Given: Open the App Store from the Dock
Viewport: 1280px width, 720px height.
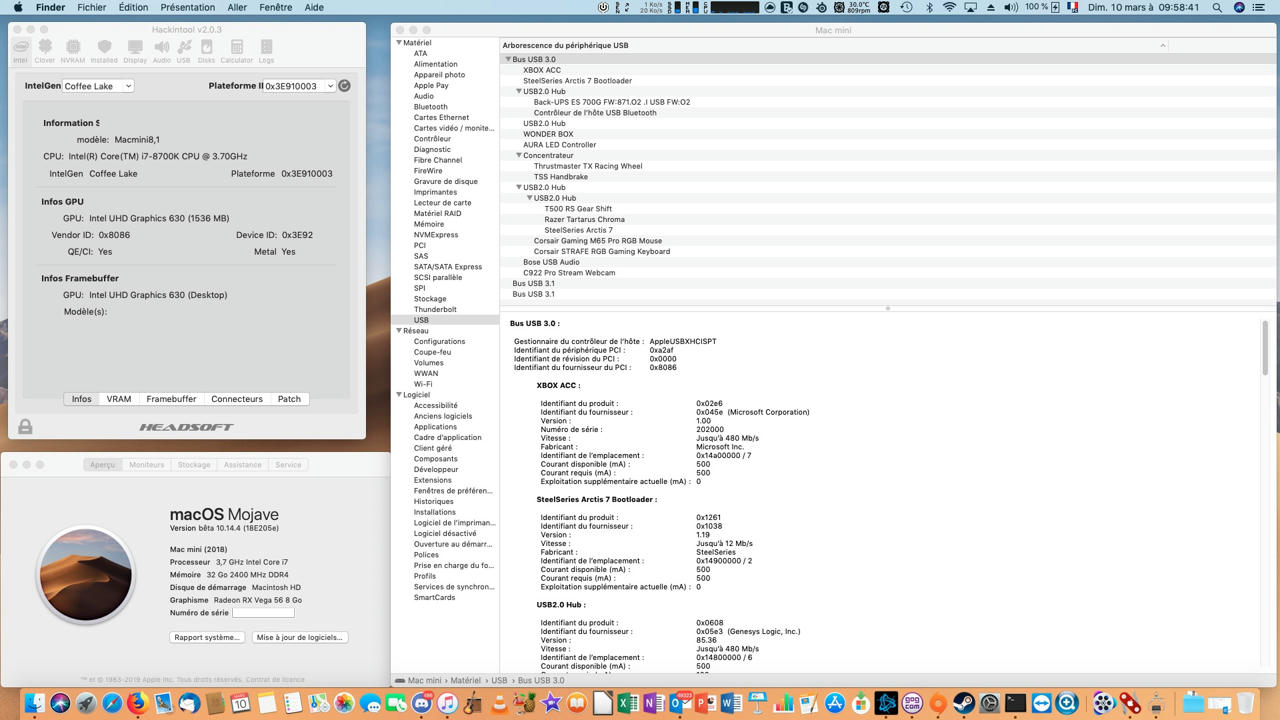Looking at the screenshot, I should click(x=834, y=704).
